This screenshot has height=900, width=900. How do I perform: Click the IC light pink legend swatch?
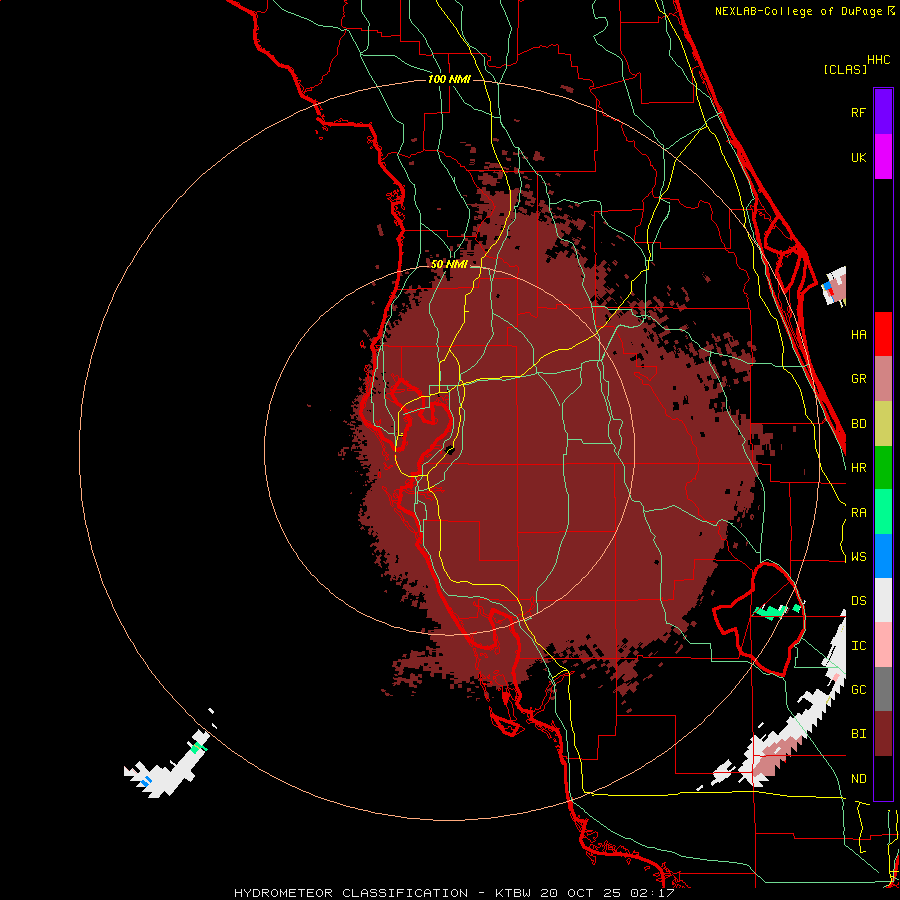point(883,645)
